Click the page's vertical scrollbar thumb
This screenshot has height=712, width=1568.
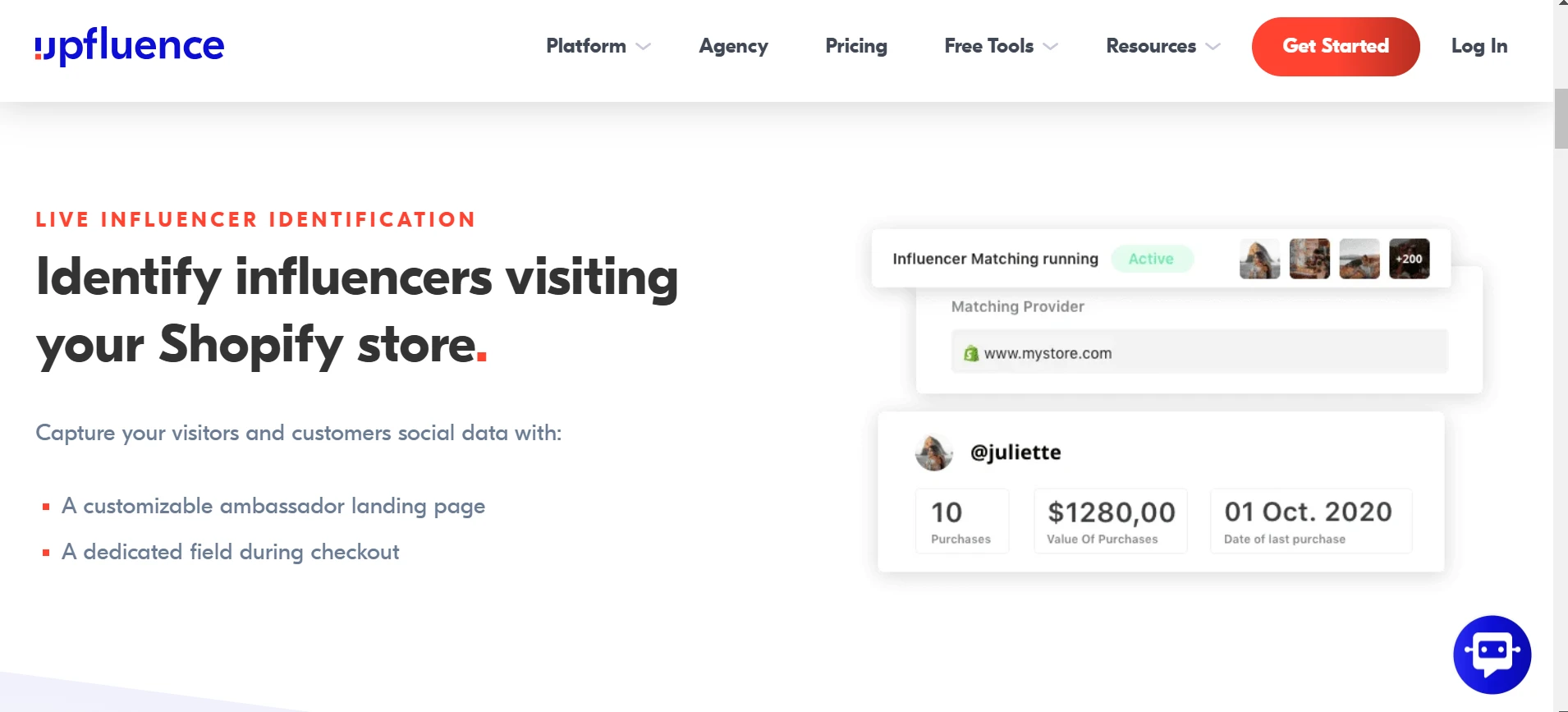[x=1561, y=119]
